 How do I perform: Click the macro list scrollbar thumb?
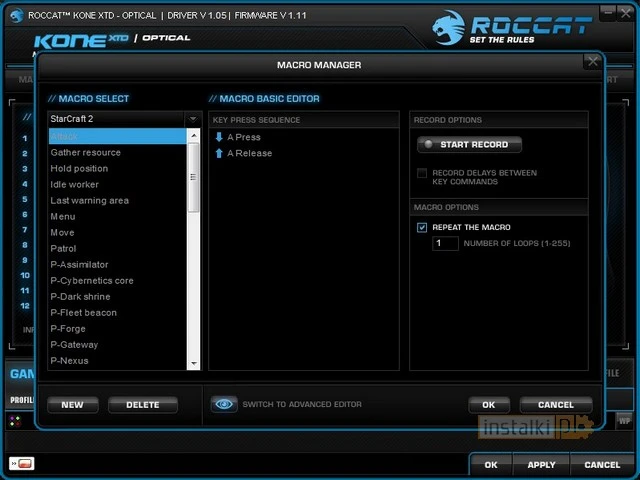tap(194, 177)
